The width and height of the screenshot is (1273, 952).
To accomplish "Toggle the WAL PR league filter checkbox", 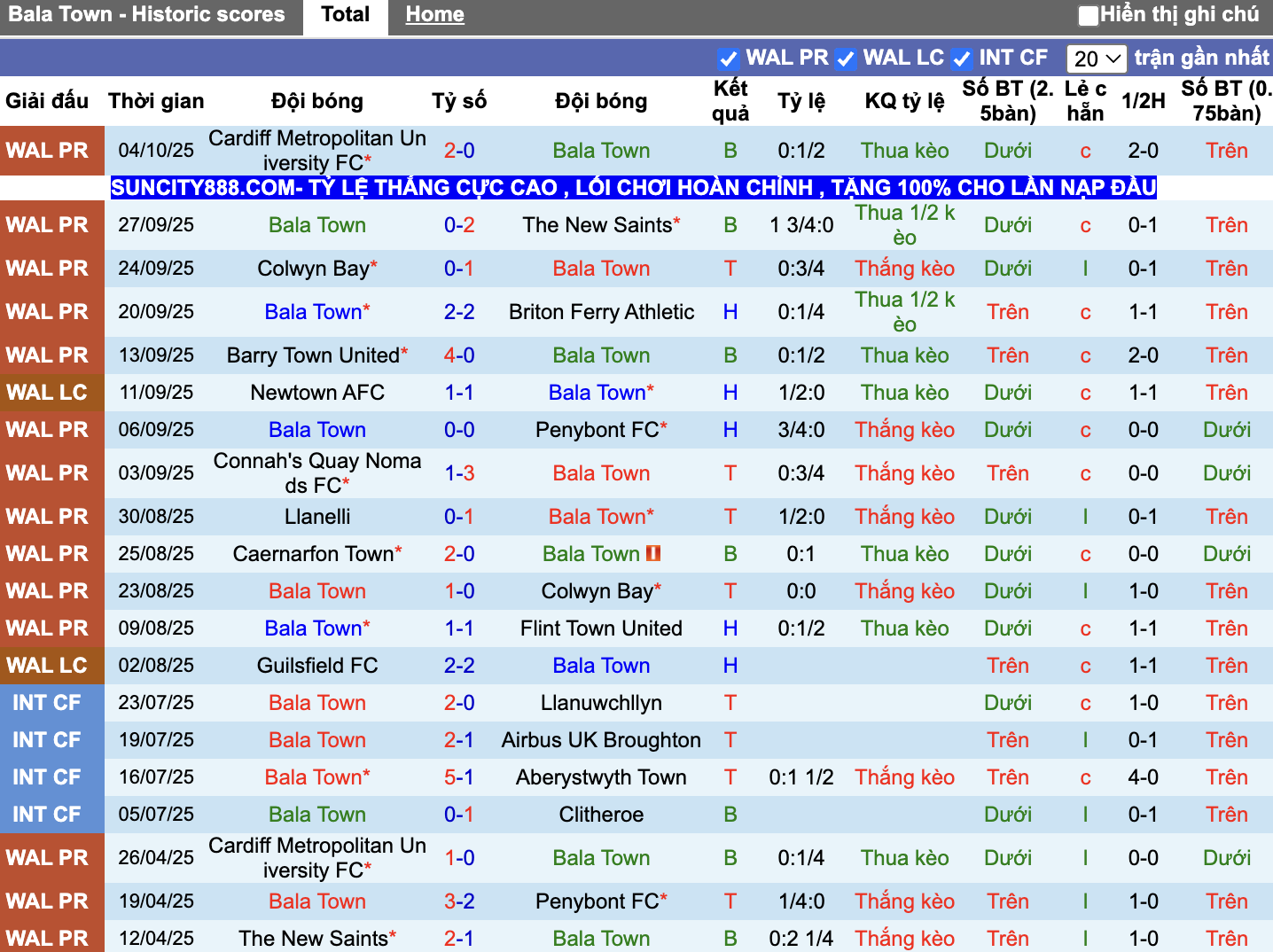I will (x=729, y=59).
